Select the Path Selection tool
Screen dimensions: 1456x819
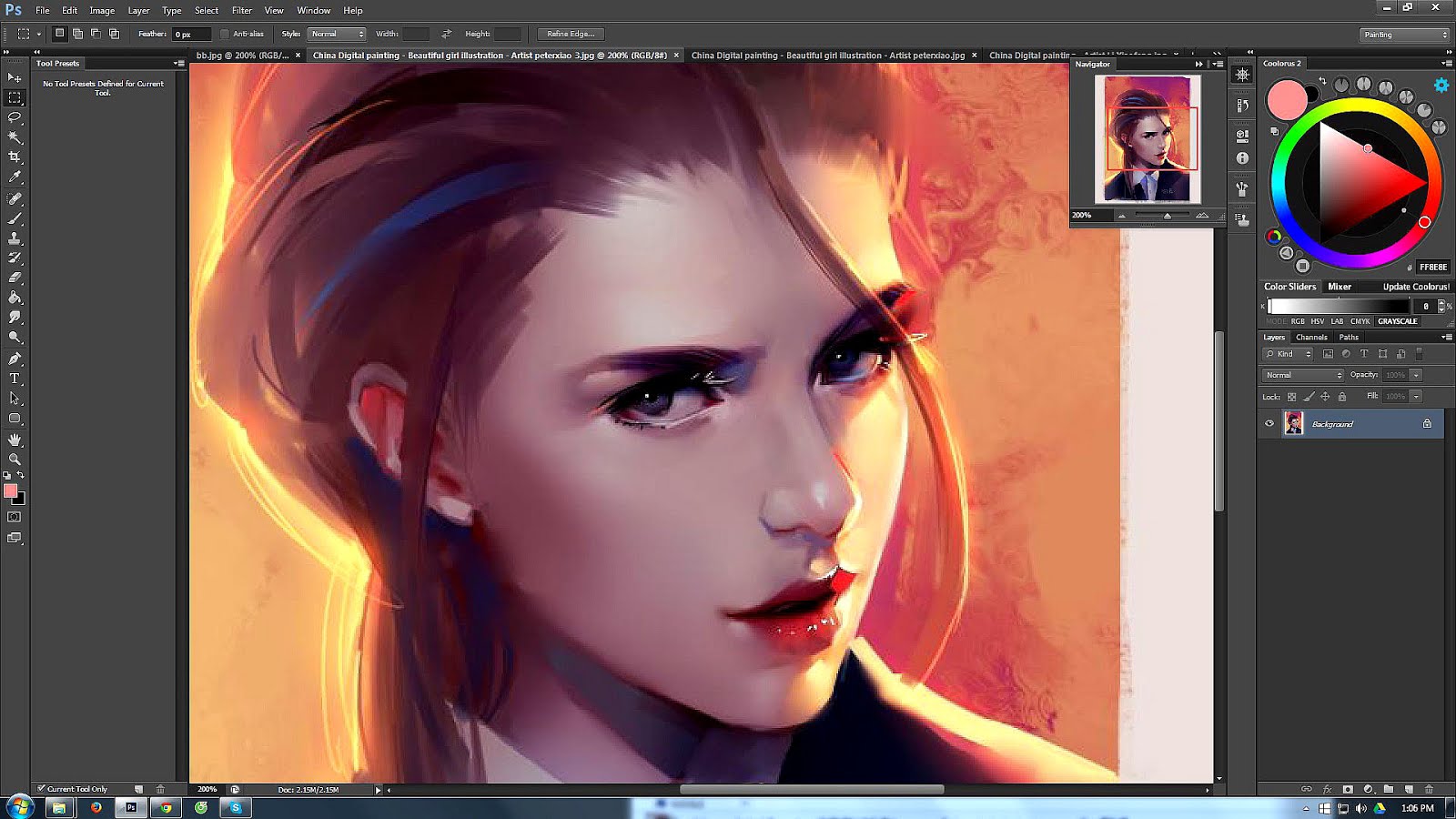(x=15, y=399)
